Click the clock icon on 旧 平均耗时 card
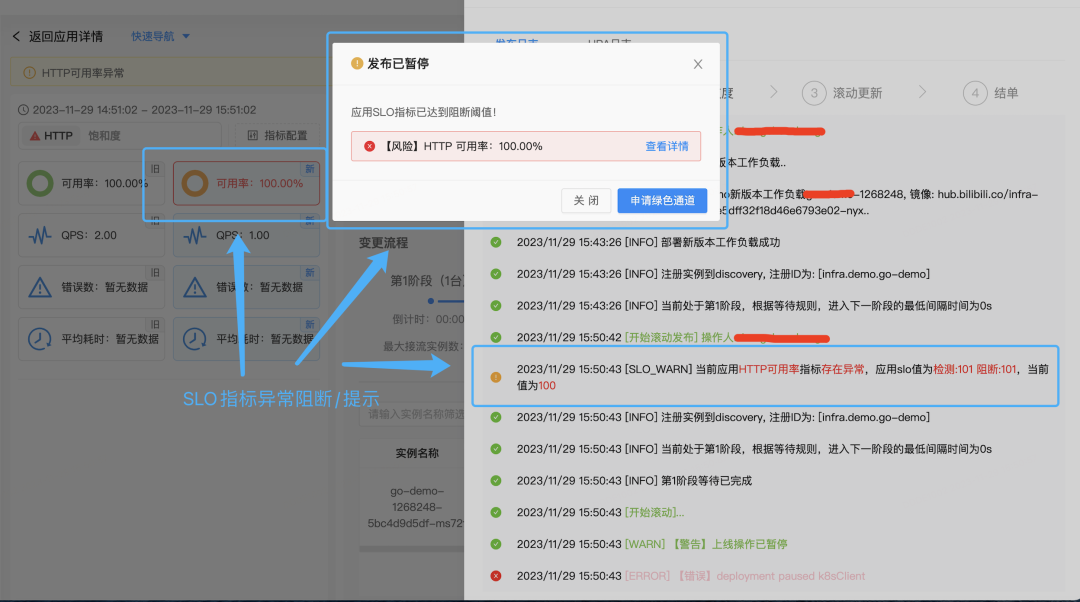Viewport: 1080px width, 602px height. click(x=40, y=338)
